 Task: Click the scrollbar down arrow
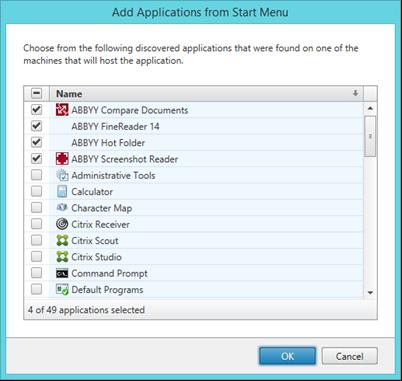(370, 293)
